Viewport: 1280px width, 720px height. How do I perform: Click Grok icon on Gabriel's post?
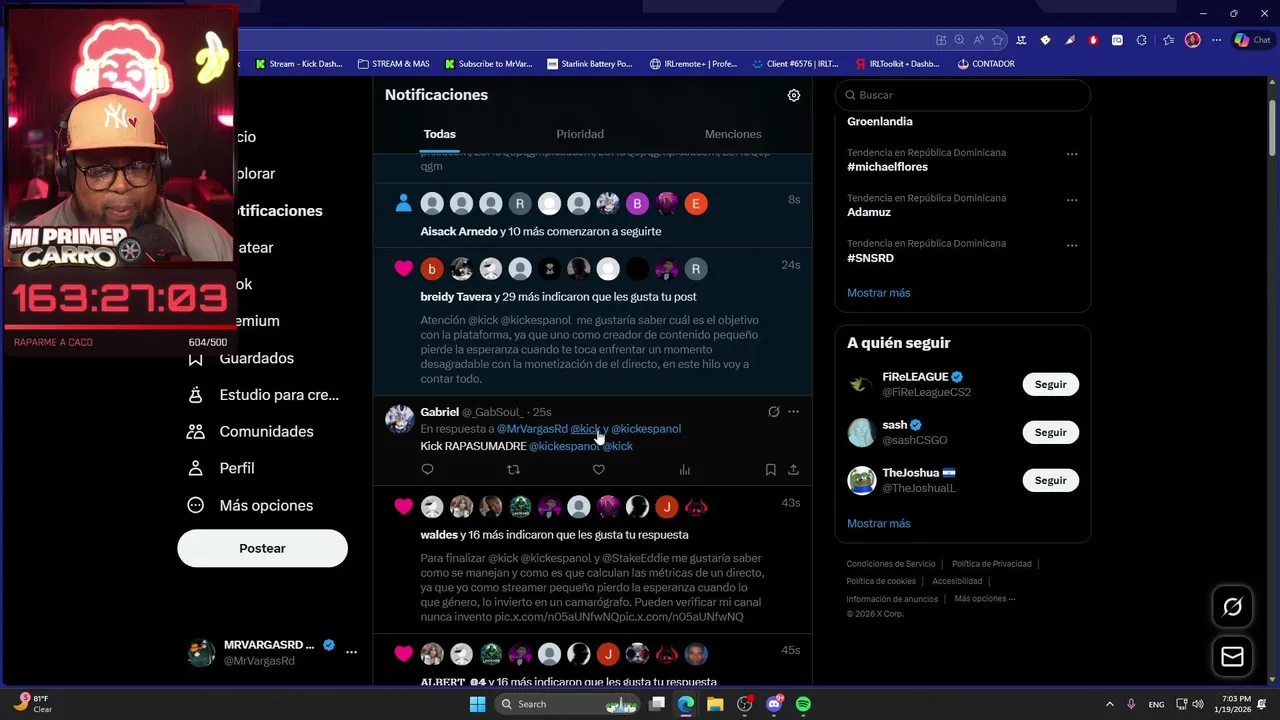[773, 412]
